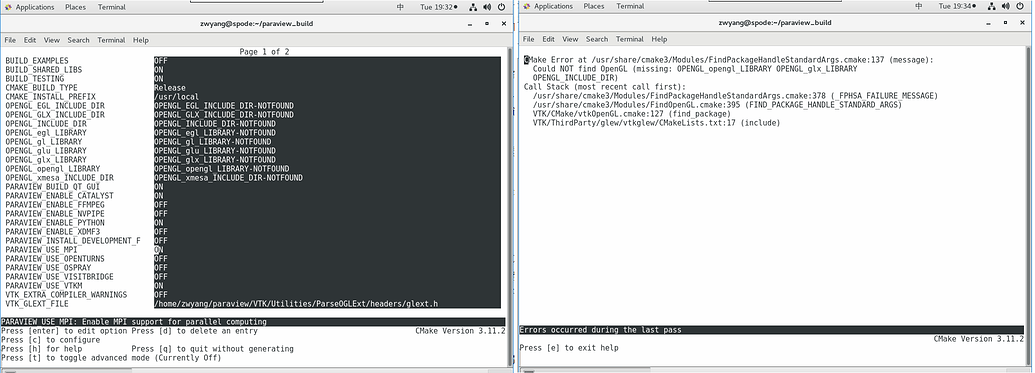Open Search menu in CMake Error window
Screen dimensions: 1035x373
pyautogui.click(x=597, y=40)
